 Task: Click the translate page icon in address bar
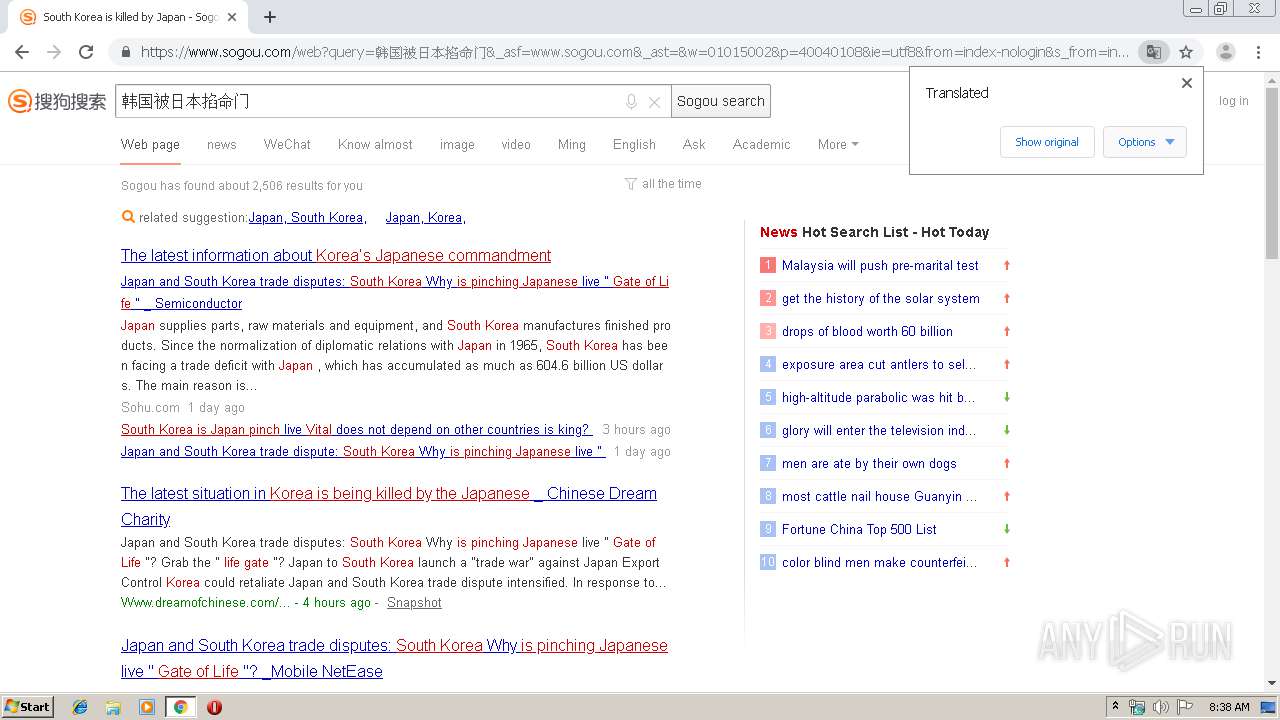pos(1154,52)
